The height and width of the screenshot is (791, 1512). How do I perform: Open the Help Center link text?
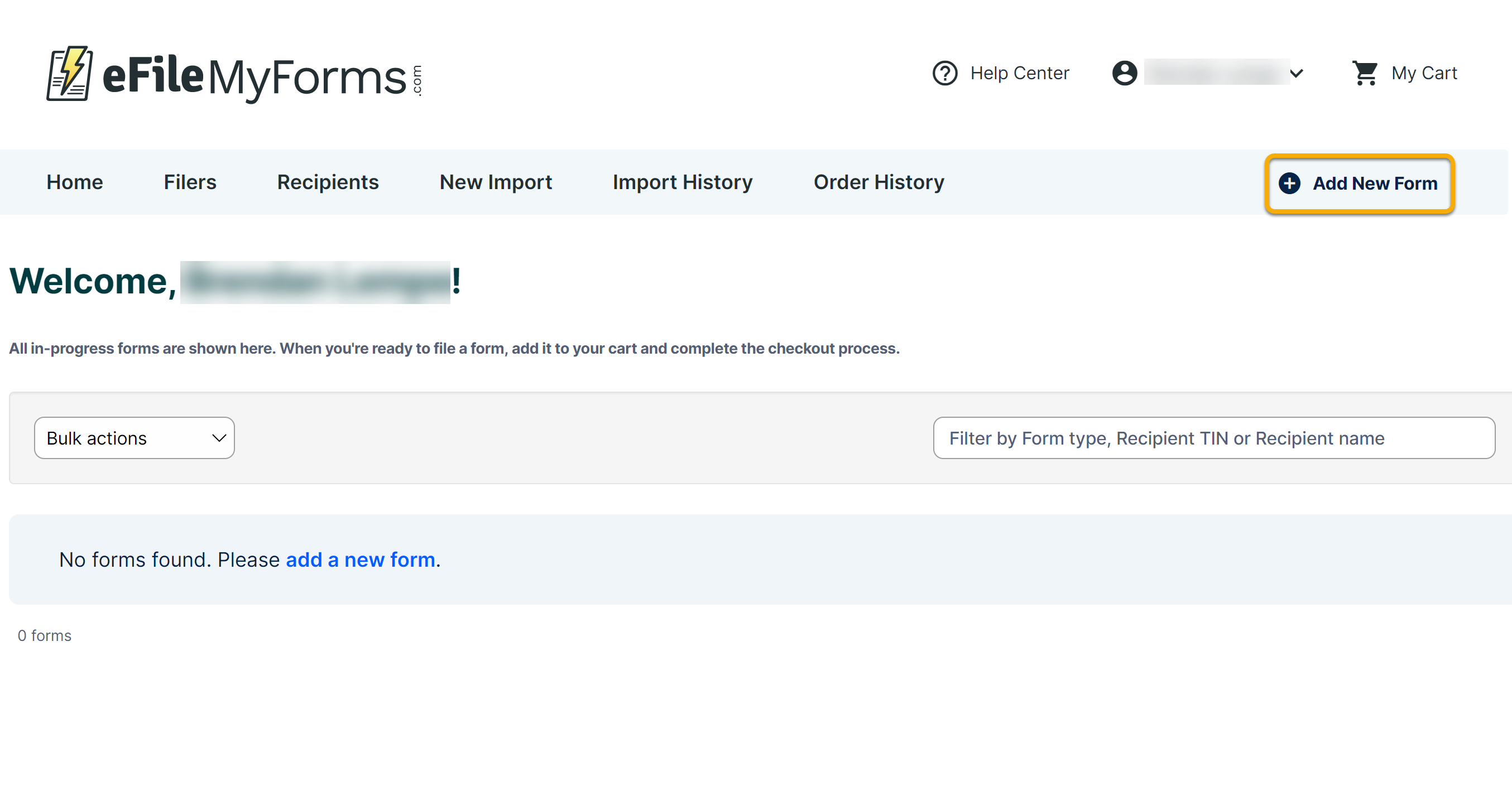(x=1019, y=73)
